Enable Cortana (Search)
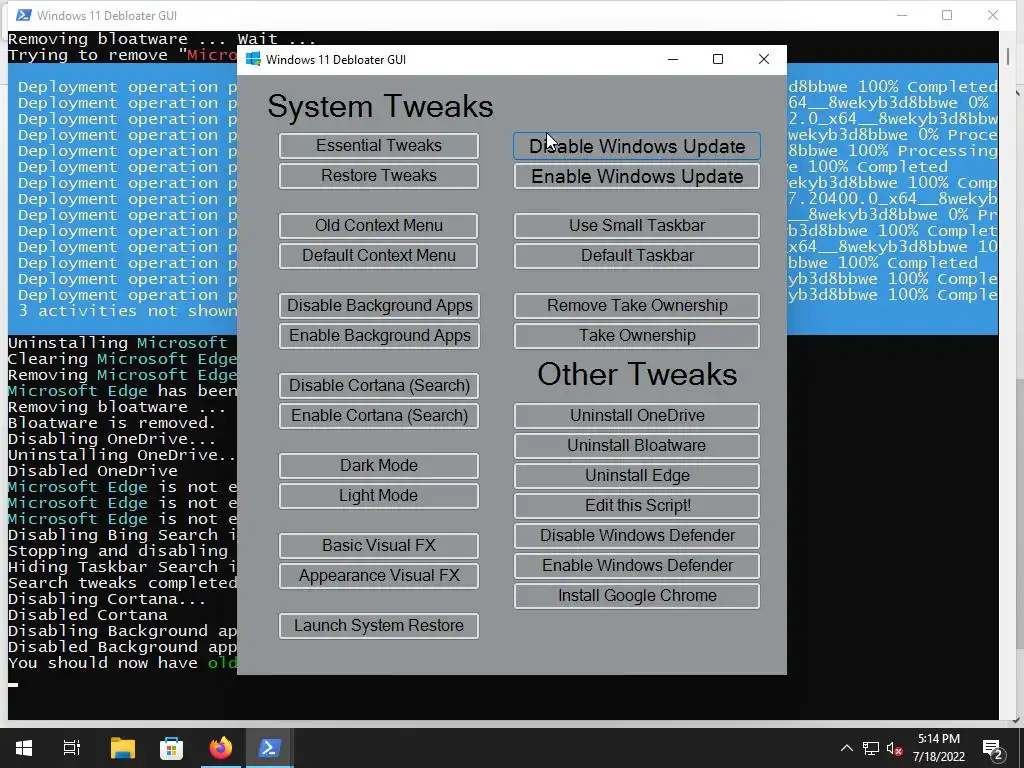 [379, 415]
